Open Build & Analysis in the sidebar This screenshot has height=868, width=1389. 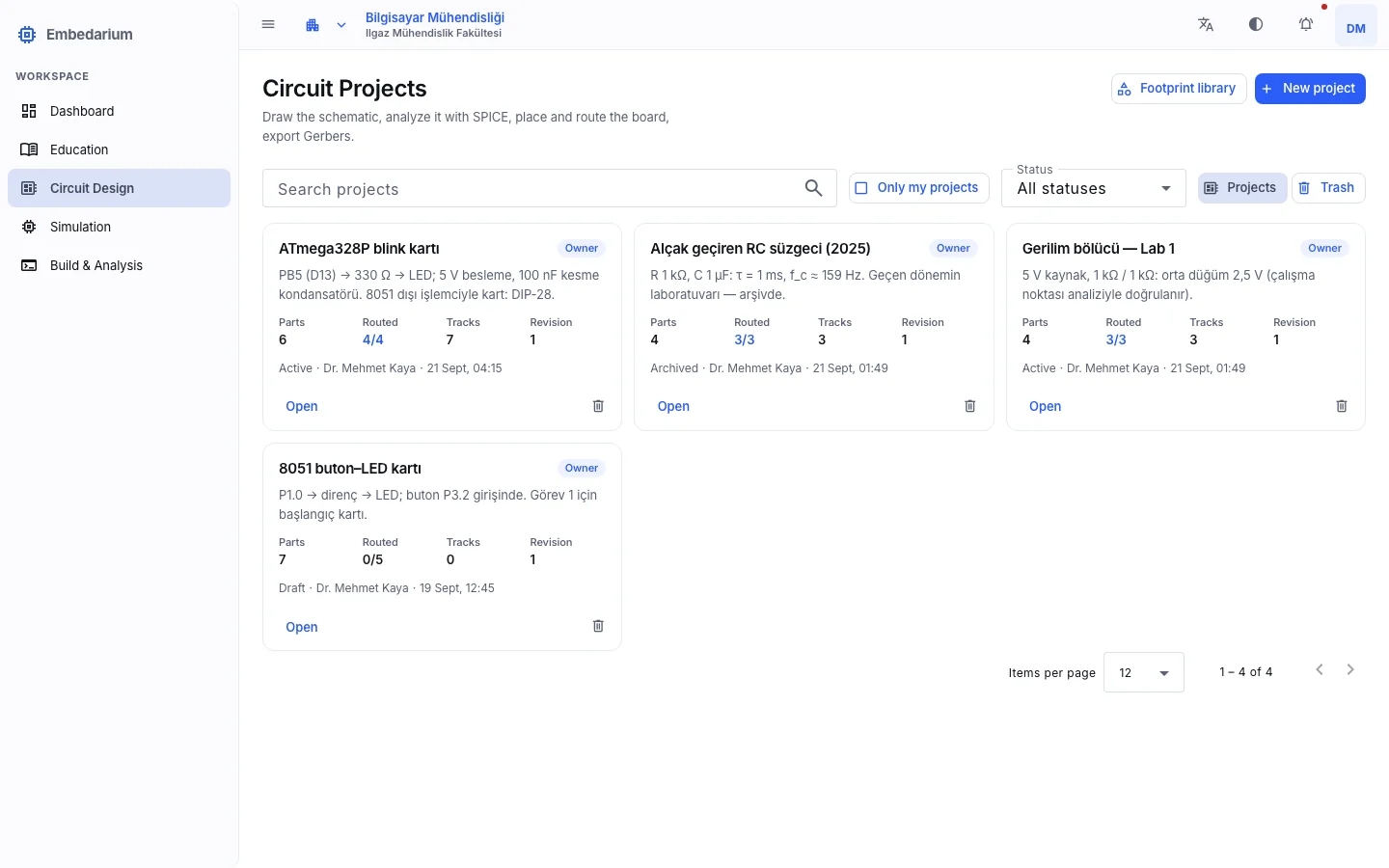click(120, 265)
